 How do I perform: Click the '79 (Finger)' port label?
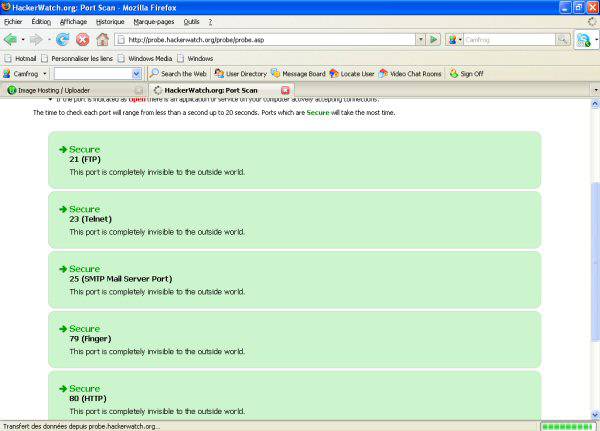coord(90,338)
